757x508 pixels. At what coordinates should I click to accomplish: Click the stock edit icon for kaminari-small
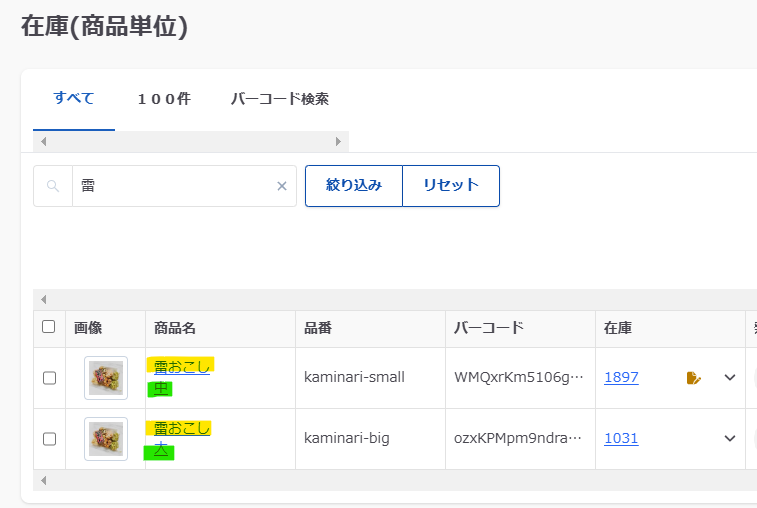click(694, 378)
